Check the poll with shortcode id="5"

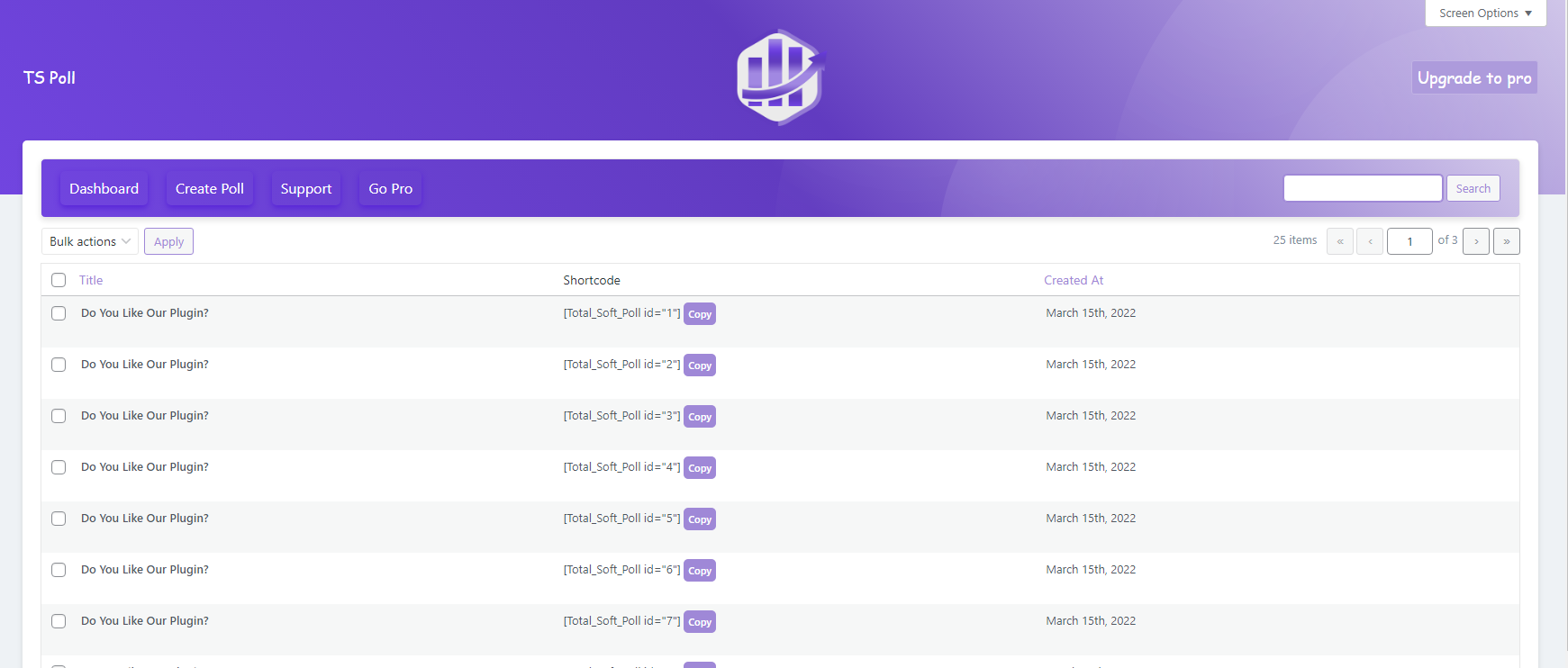59,519
